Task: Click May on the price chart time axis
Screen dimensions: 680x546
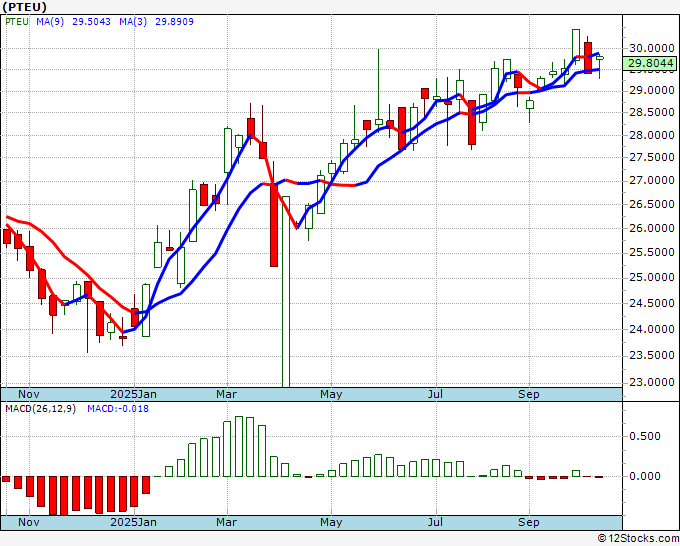Action: pyautogui.click(x=331, y=394)
